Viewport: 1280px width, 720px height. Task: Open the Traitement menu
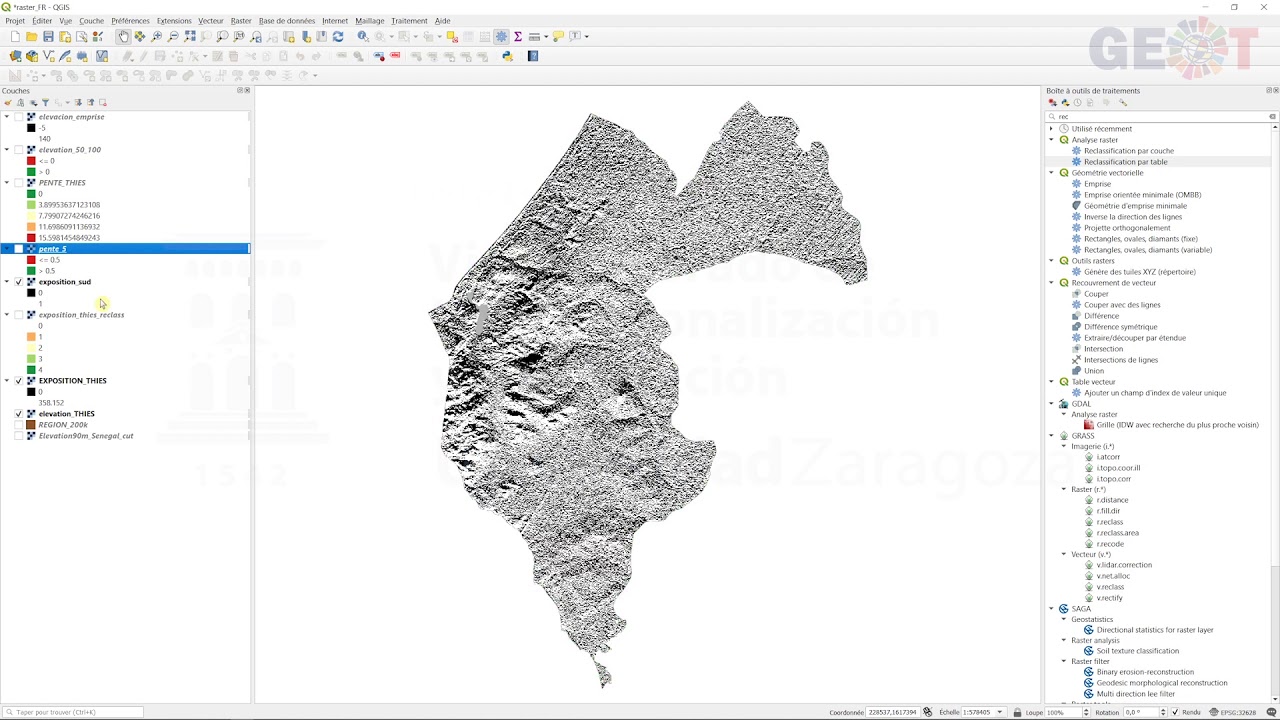(409, 20)
